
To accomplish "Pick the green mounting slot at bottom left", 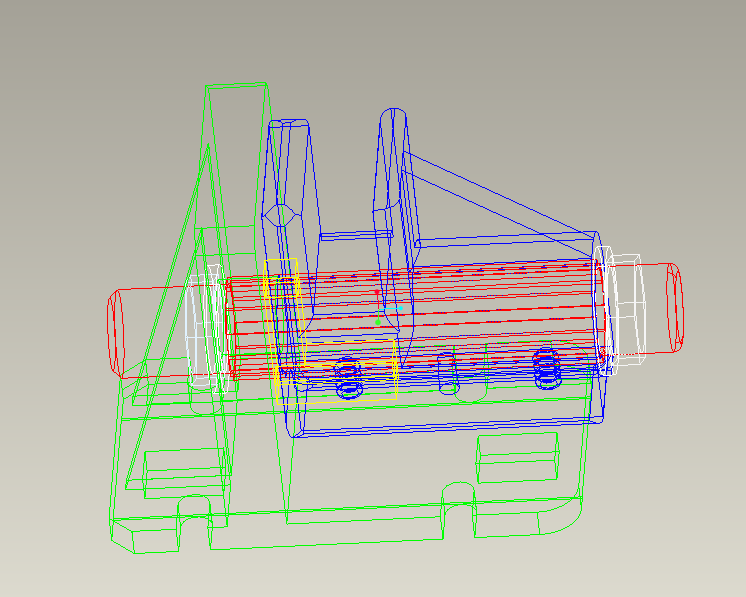I will (194, 522).
